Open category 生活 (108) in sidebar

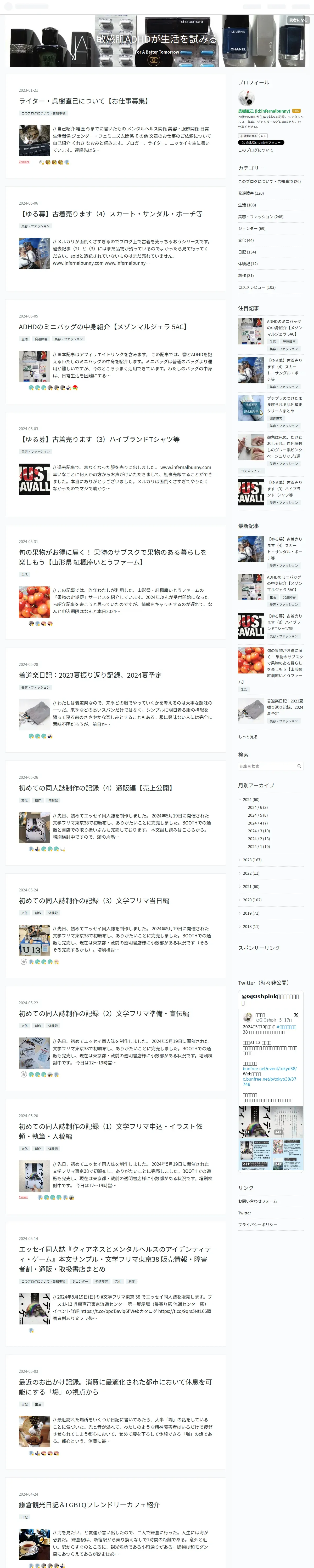247,205
